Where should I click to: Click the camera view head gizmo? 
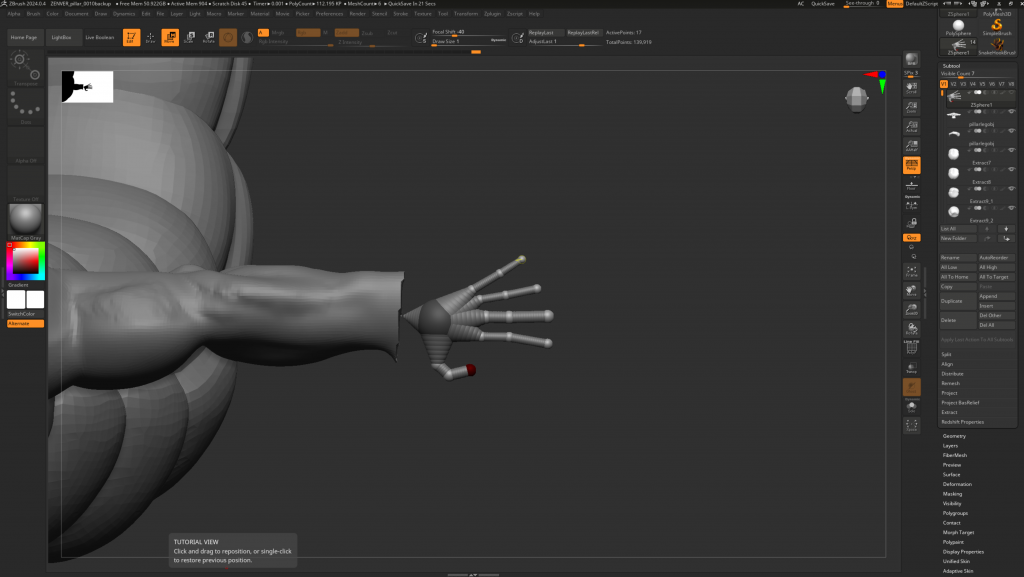[x=856, y=99]
